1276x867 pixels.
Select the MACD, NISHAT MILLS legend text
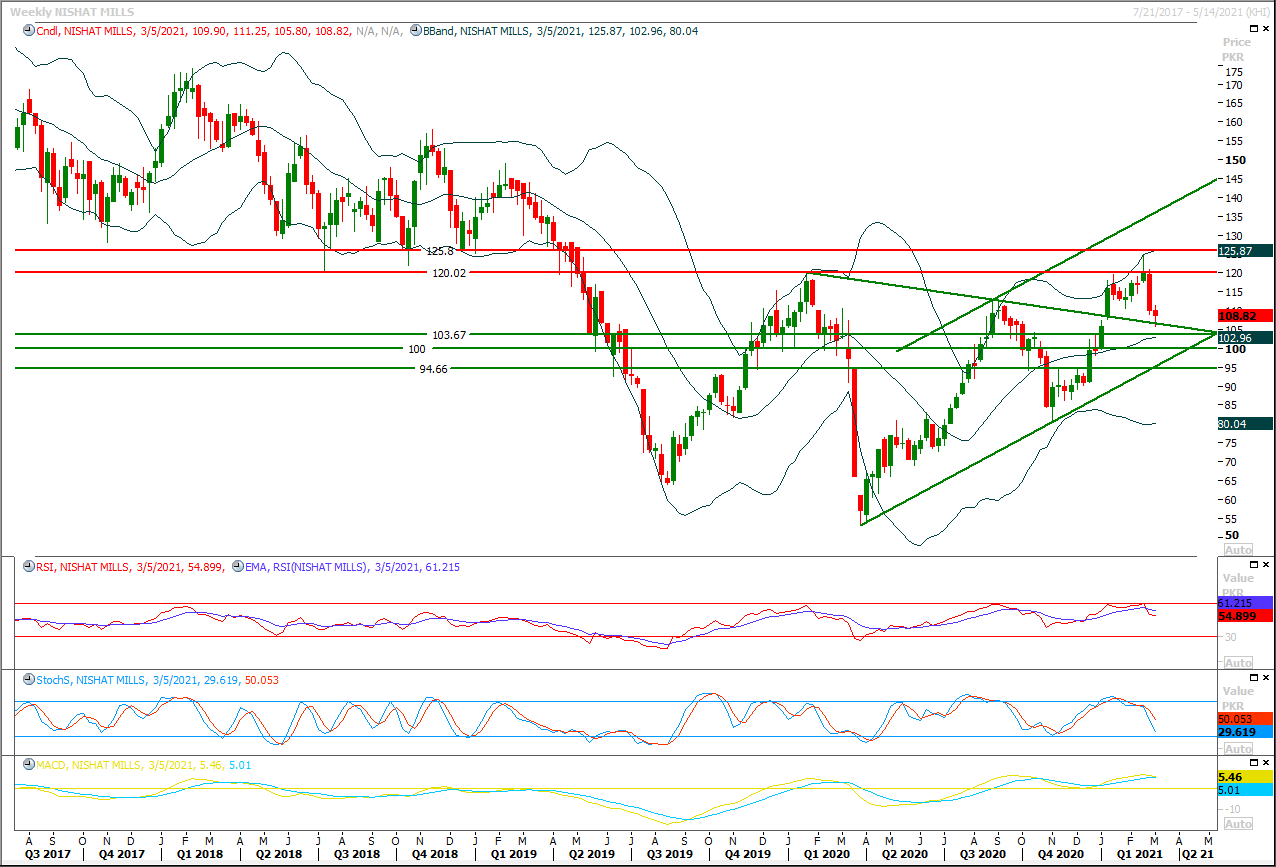89,765
